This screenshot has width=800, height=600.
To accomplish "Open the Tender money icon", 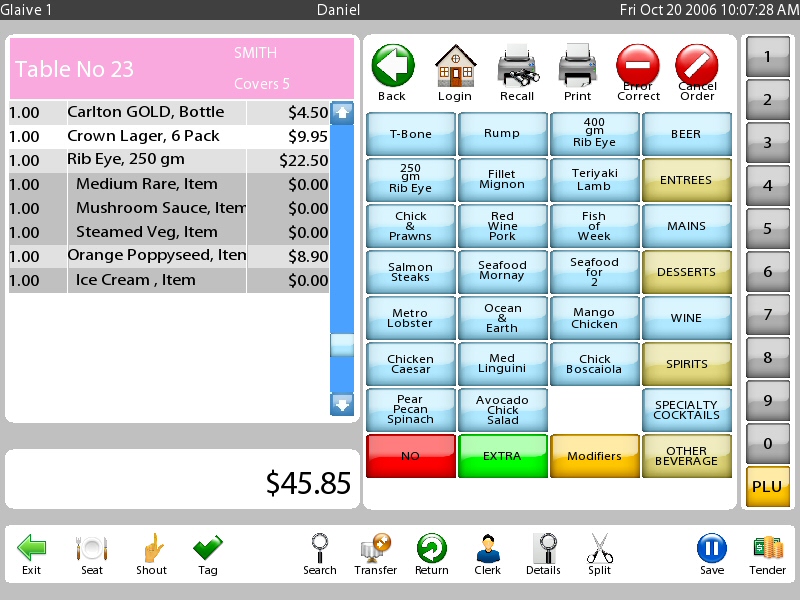I will (768, 548).
